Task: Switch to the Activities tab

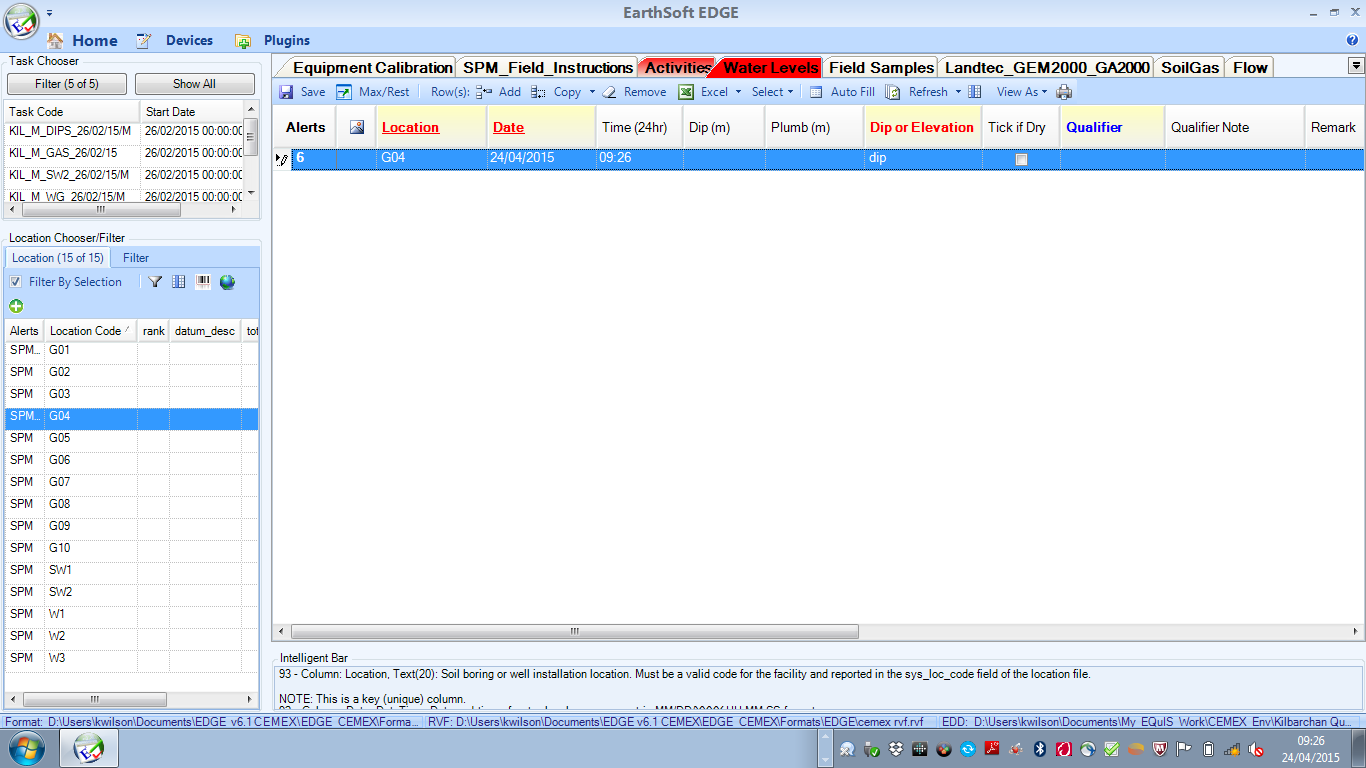Action: tap(677, 68)
